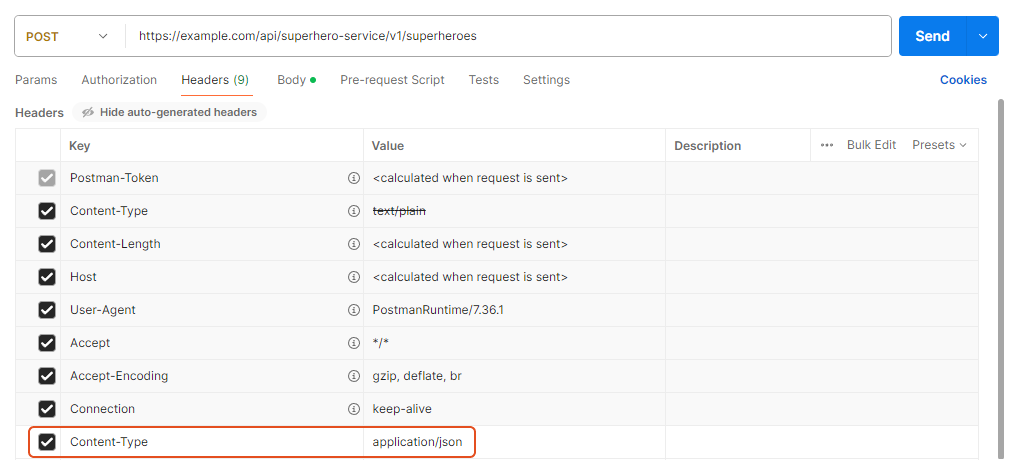This screenshot has width=1009, height=460.
Task: Click info icon for Connection header
Action: click(353, 409)
